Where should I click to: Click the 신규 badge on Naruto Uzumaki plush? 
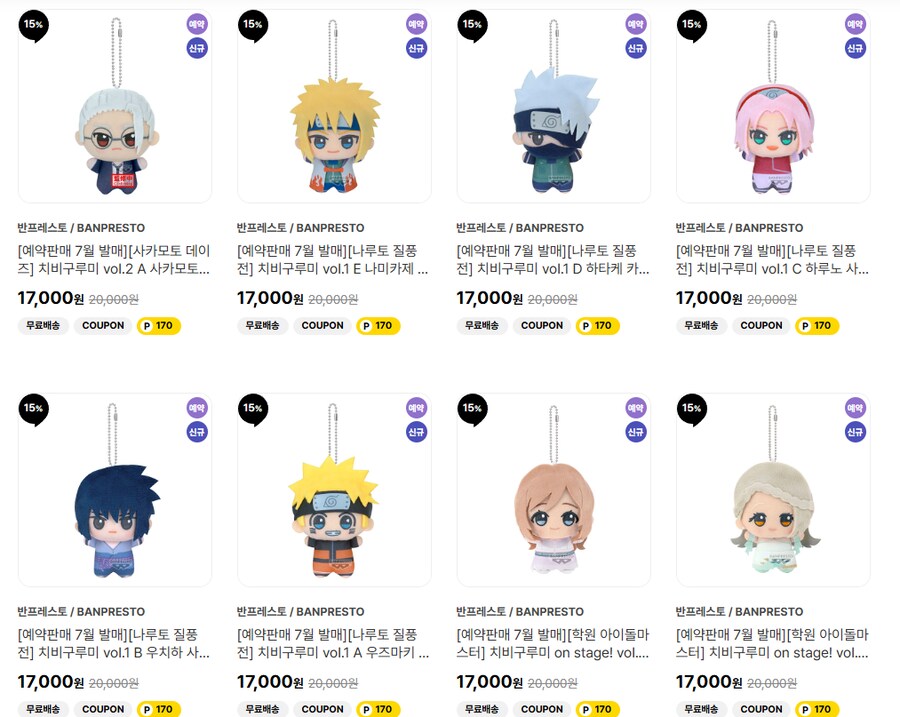[x=416, y=432]
